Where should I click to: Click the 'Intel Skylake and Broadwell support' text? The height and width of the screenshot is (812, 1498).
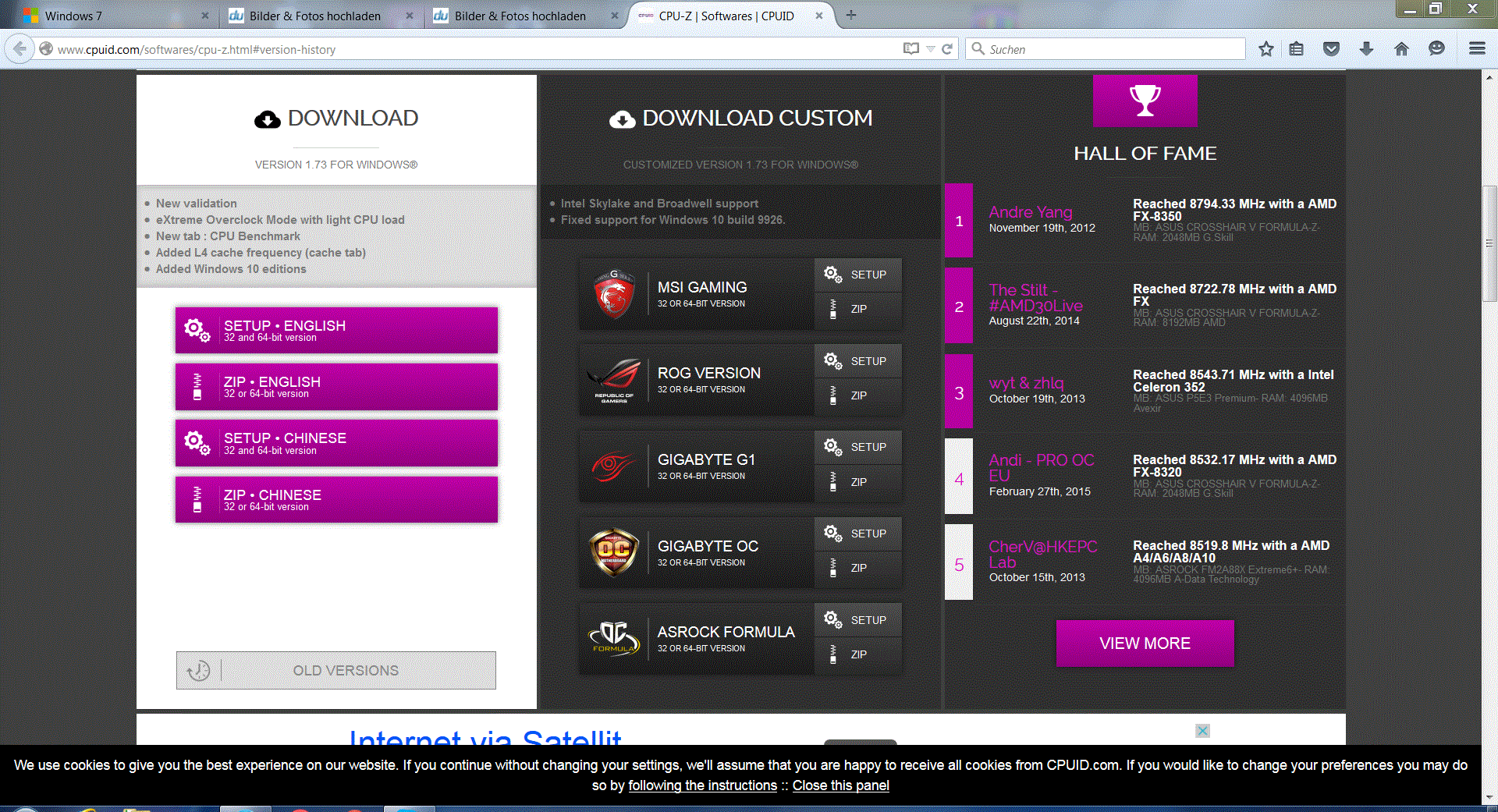pyautogui.click(x=659, y=204)
